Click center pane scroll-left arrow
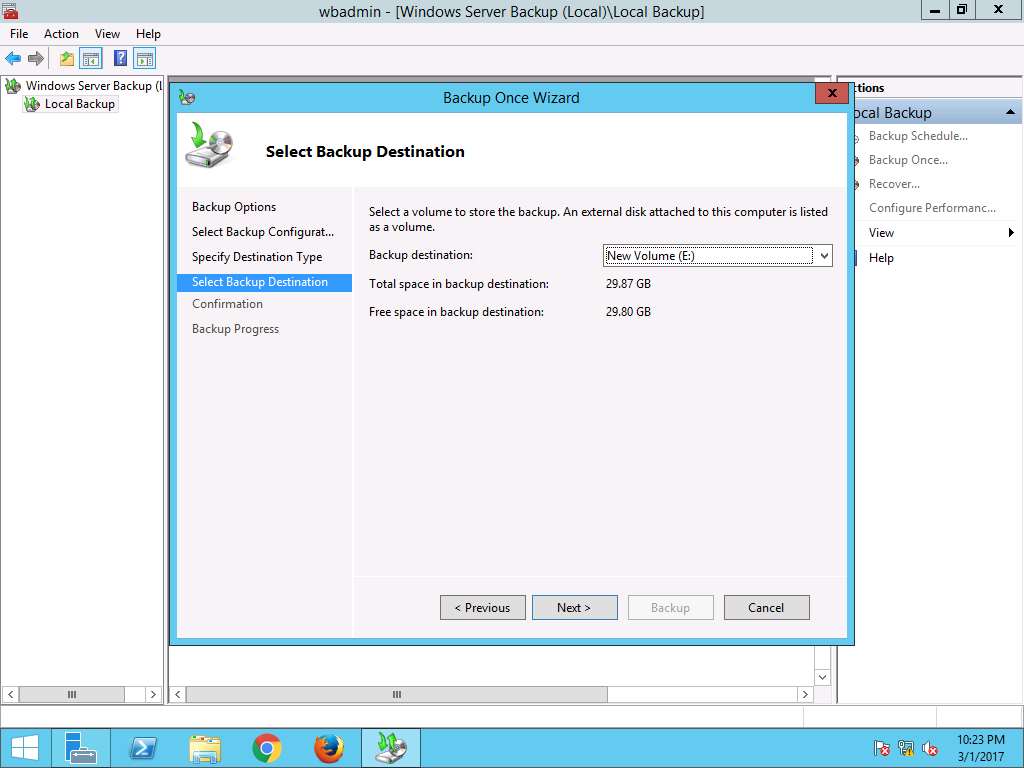Screen dimensions: 1024x768 (177, 694)
